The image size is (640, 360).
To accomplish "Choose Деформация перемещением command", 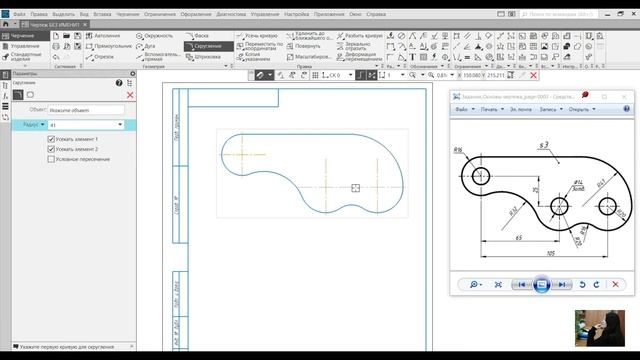I will pos(360,56).
